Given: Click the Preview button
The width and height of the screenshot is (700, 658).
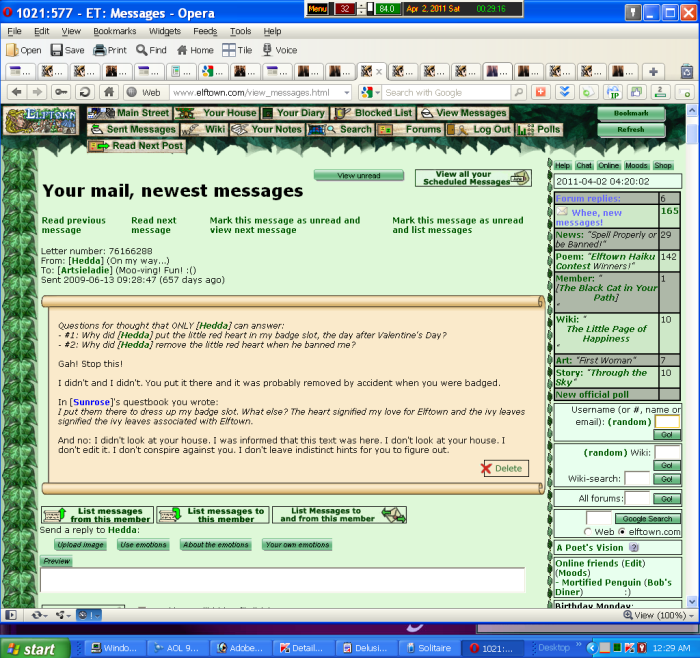Looking at the screenshot, I should coord(57,561).
